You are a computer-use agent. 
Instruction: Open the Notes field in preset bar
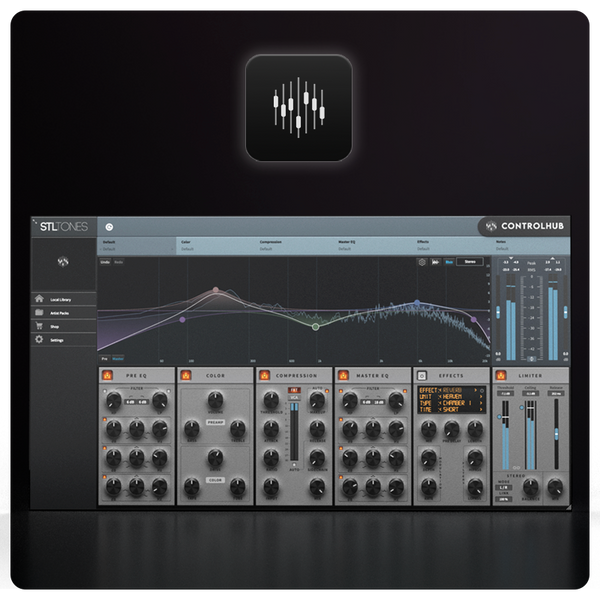point(531,246)
